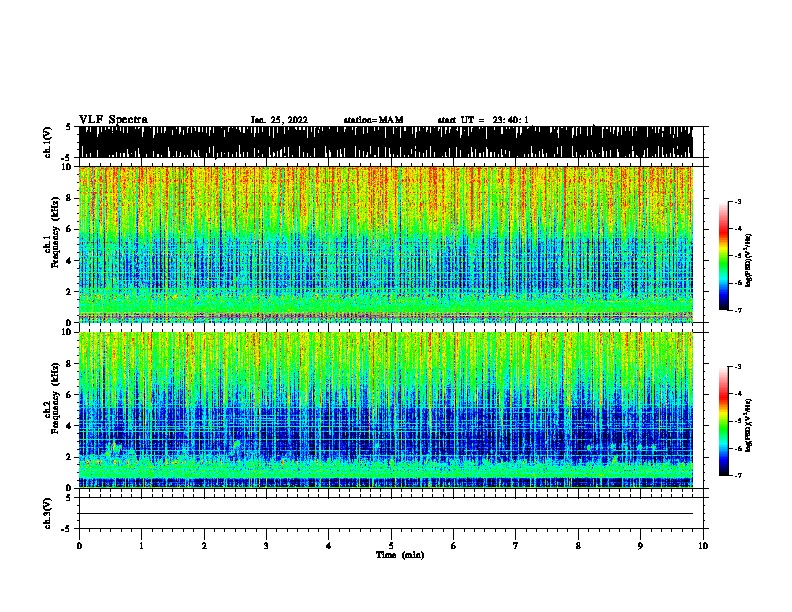Click time axis tick label "3"
Viewport: 792px width, 612px height.
click(x=266, y=546)
